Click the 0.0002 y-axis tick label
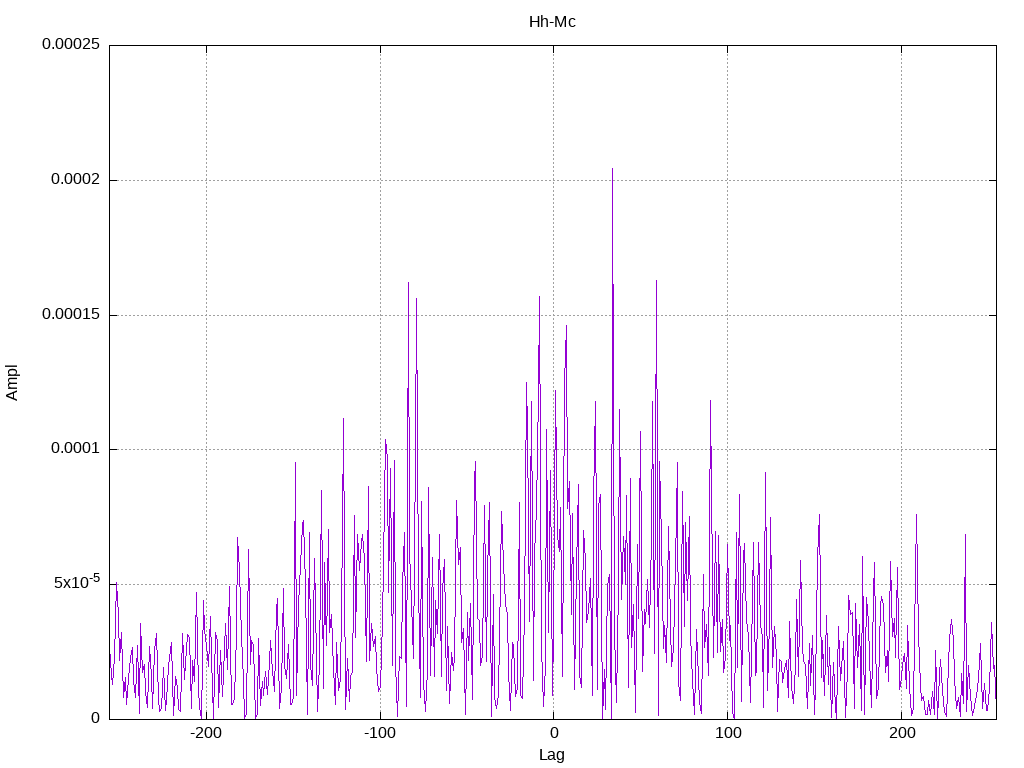1024x768 pixels. click(x=76, y=179)
